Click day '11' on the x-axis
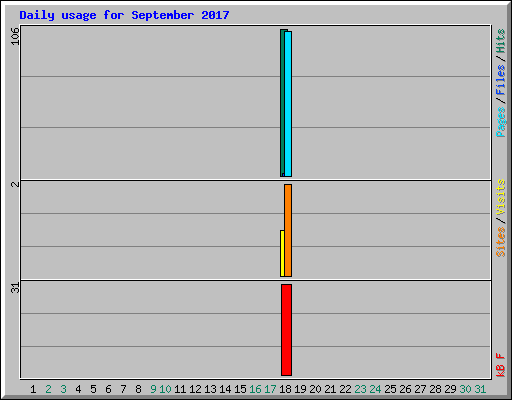Viewport: 512px width, 400px height. click(180, 389)
